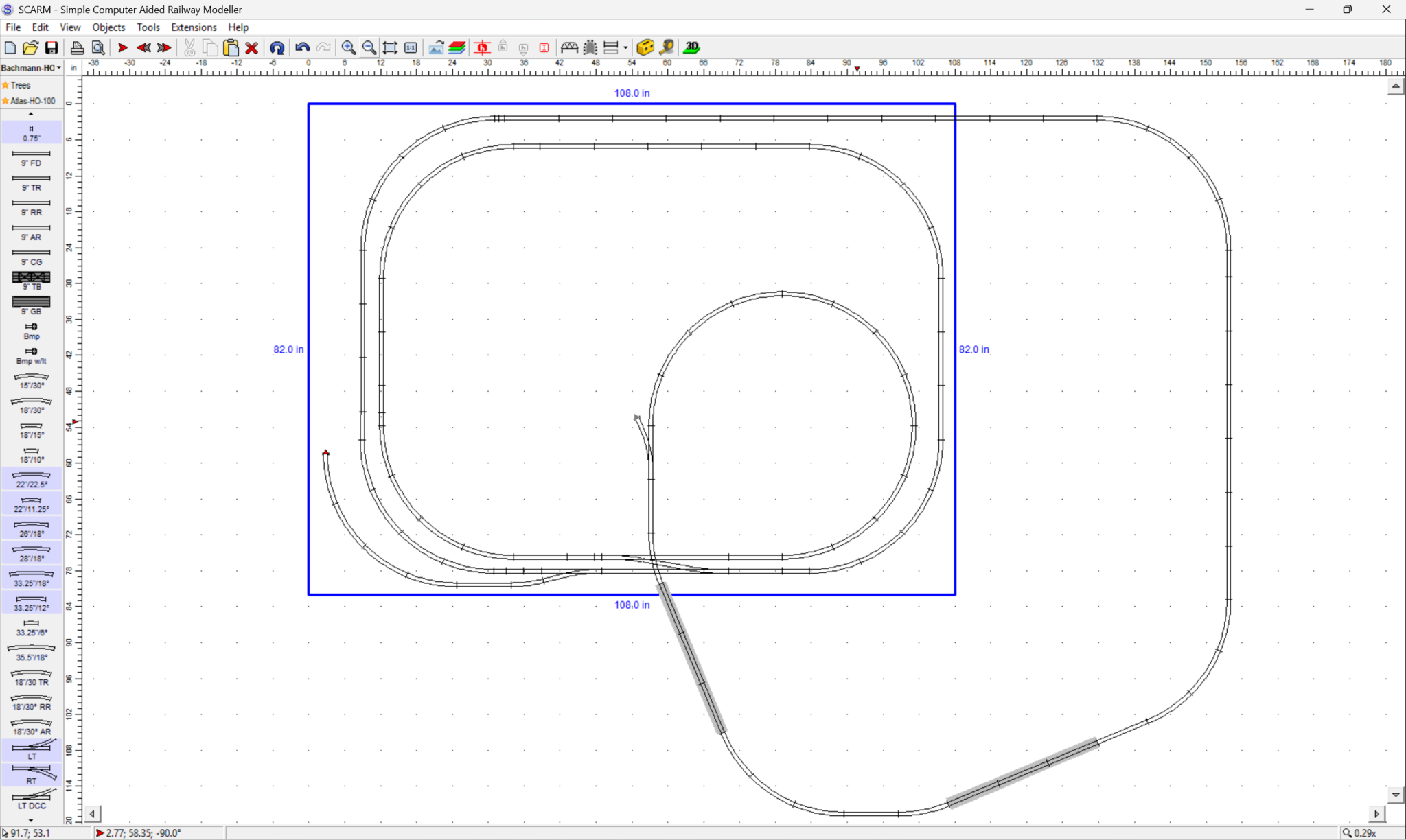Open the Tools menu
This screenshot has height=840, width=1406.
[148, 27]
